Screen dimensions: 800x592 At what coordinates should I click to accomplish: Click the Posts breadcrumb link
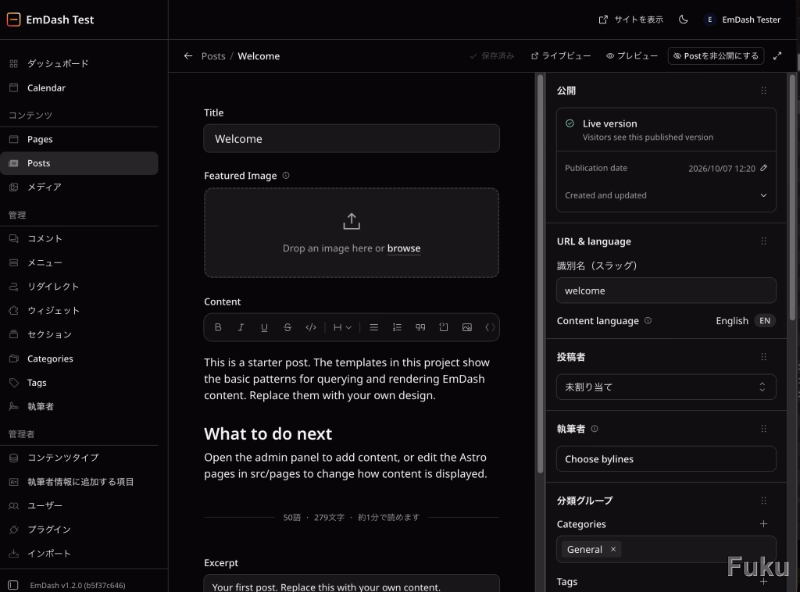(213, 56)
